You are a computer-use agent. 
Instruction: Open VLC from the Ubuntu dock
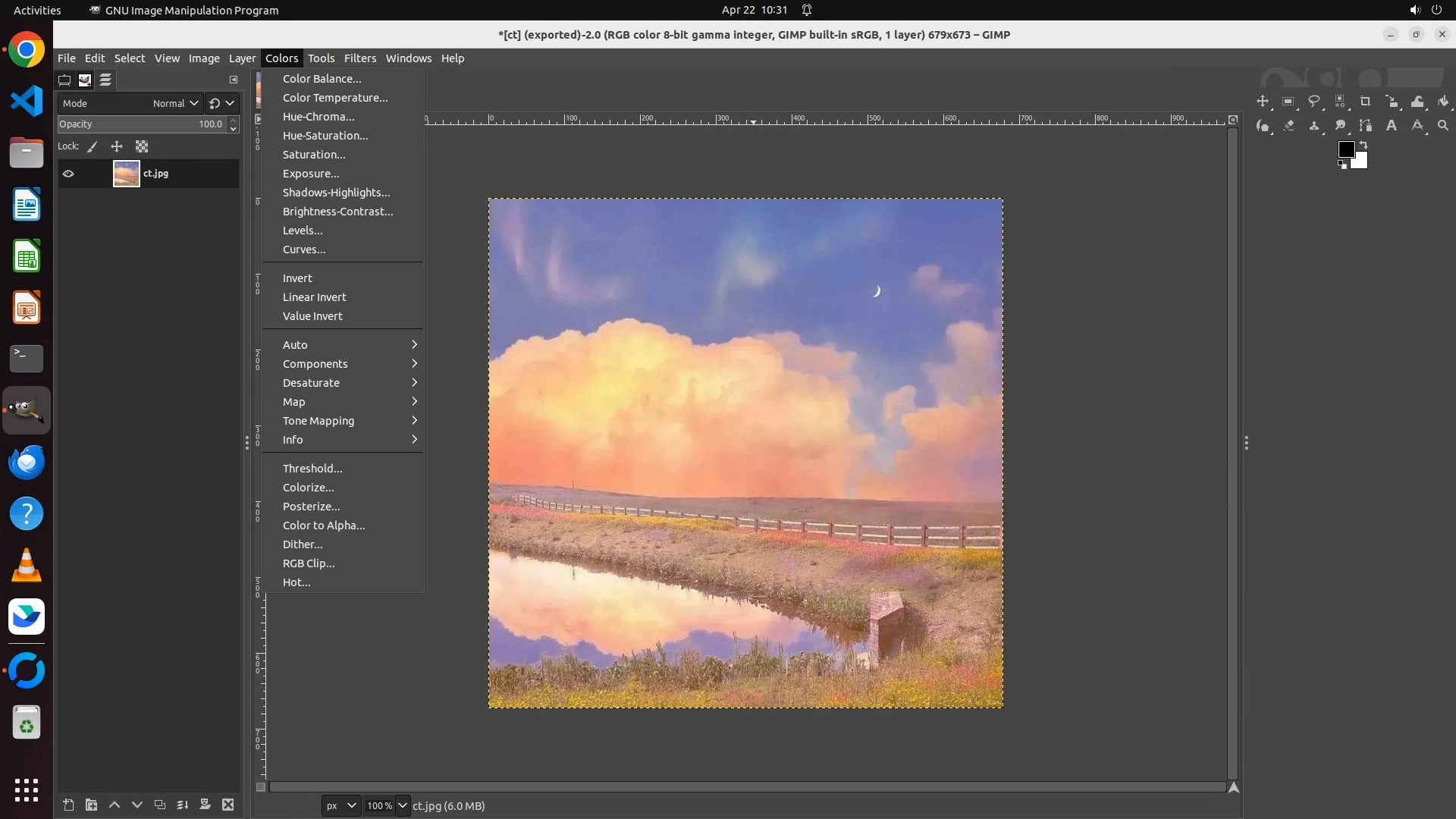coord(27,565)
